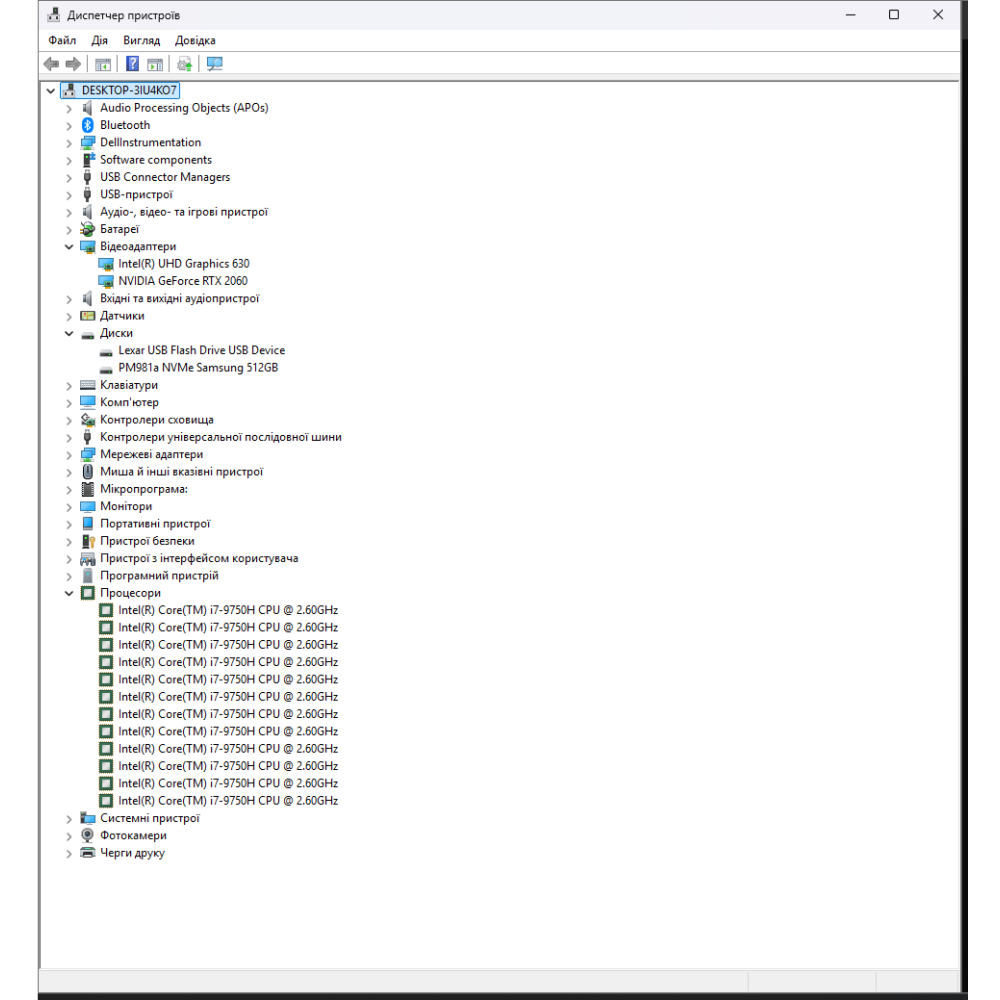
Task: Open the Довідка menu
Action: tap(195, 40)
